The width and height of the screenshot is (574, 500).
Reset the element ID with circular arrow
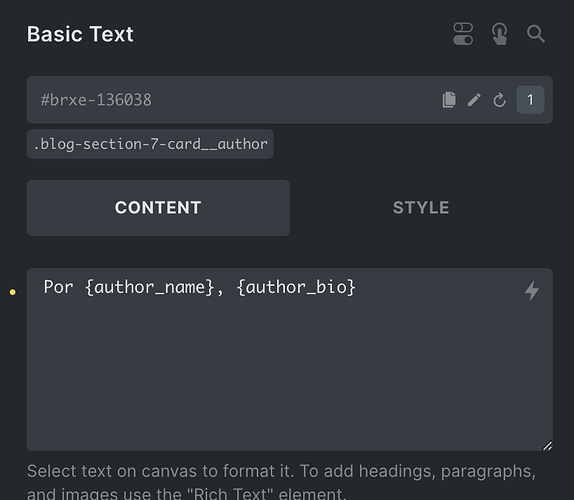pyautogui.click(x=499, y=100)
